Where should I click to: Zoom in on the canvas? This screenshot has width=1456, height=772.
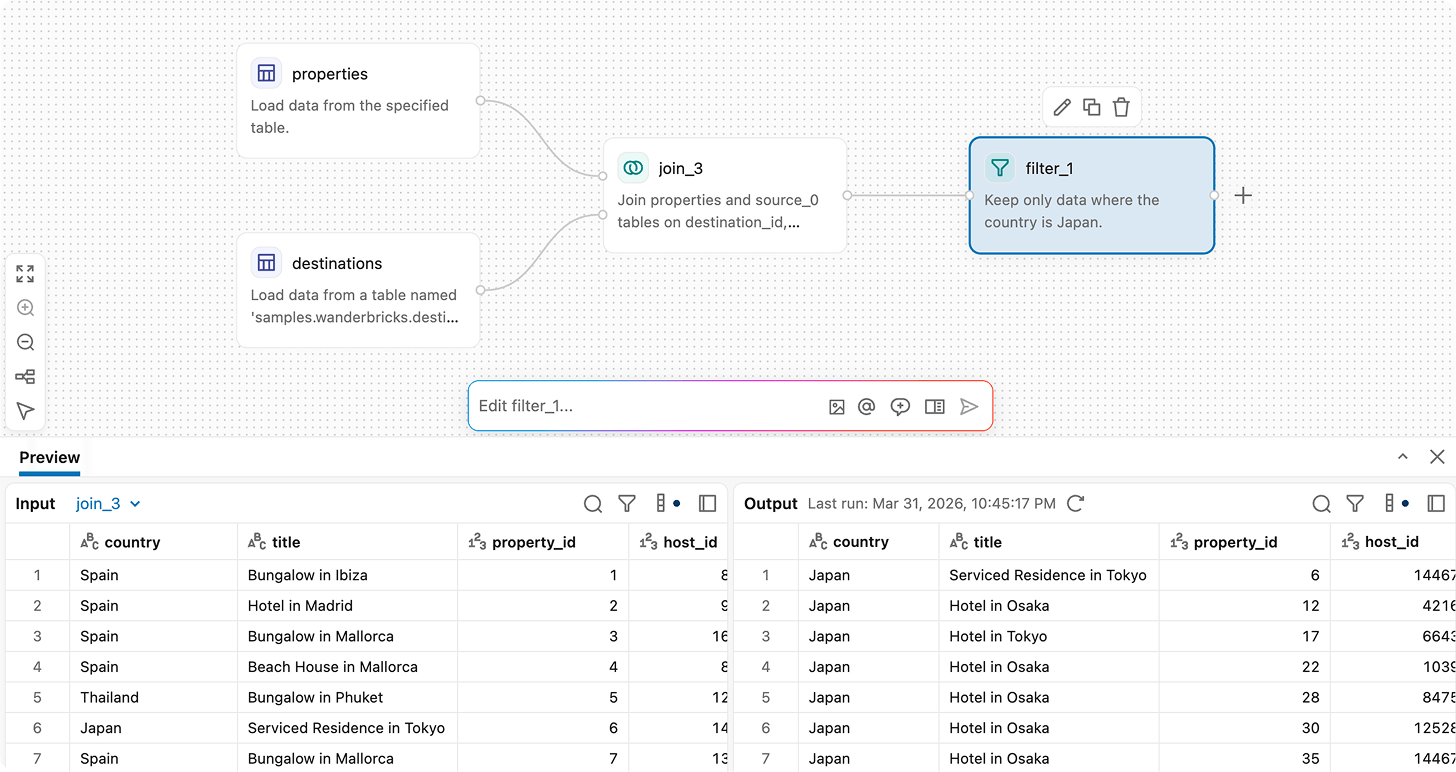[x=26, y=308]
